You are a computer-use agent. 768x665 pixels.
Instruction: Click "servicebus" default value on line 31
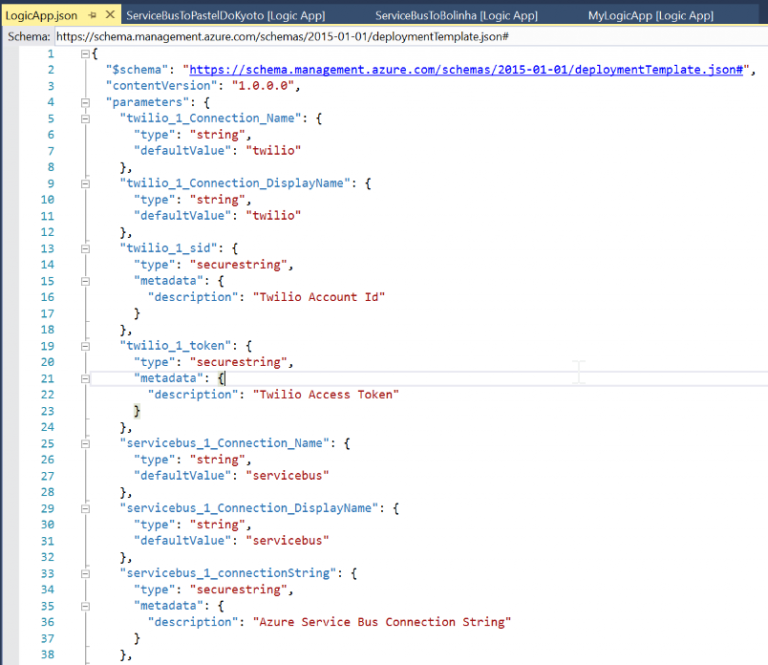point(287,541)
